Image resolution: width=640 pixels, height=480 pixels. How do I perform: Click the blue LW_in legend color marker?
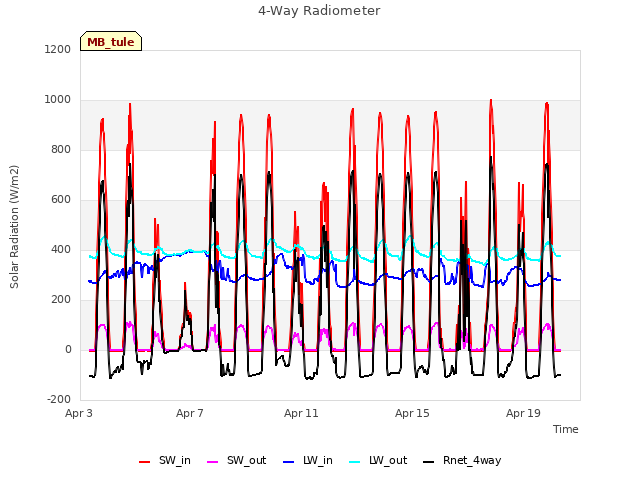[x=289, y=462]
